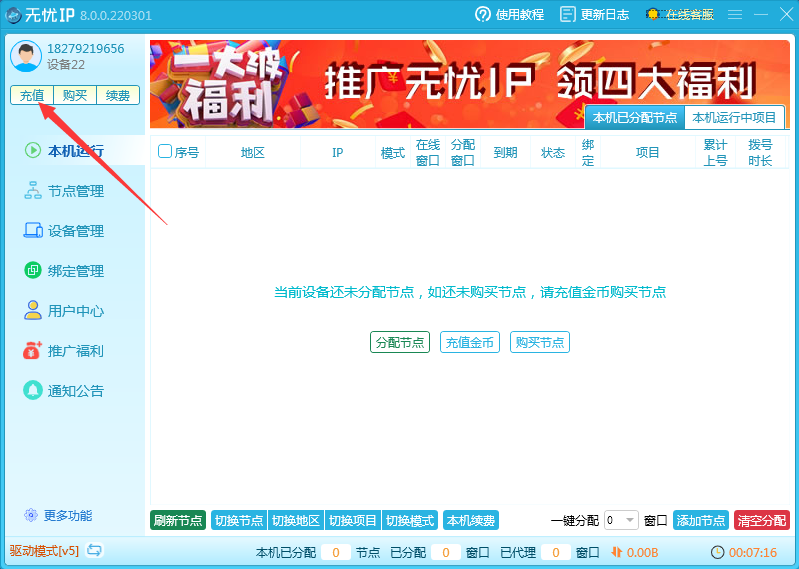799x569 pixels.
Task: Click the 设备22 label
Action: pos(66,65)
